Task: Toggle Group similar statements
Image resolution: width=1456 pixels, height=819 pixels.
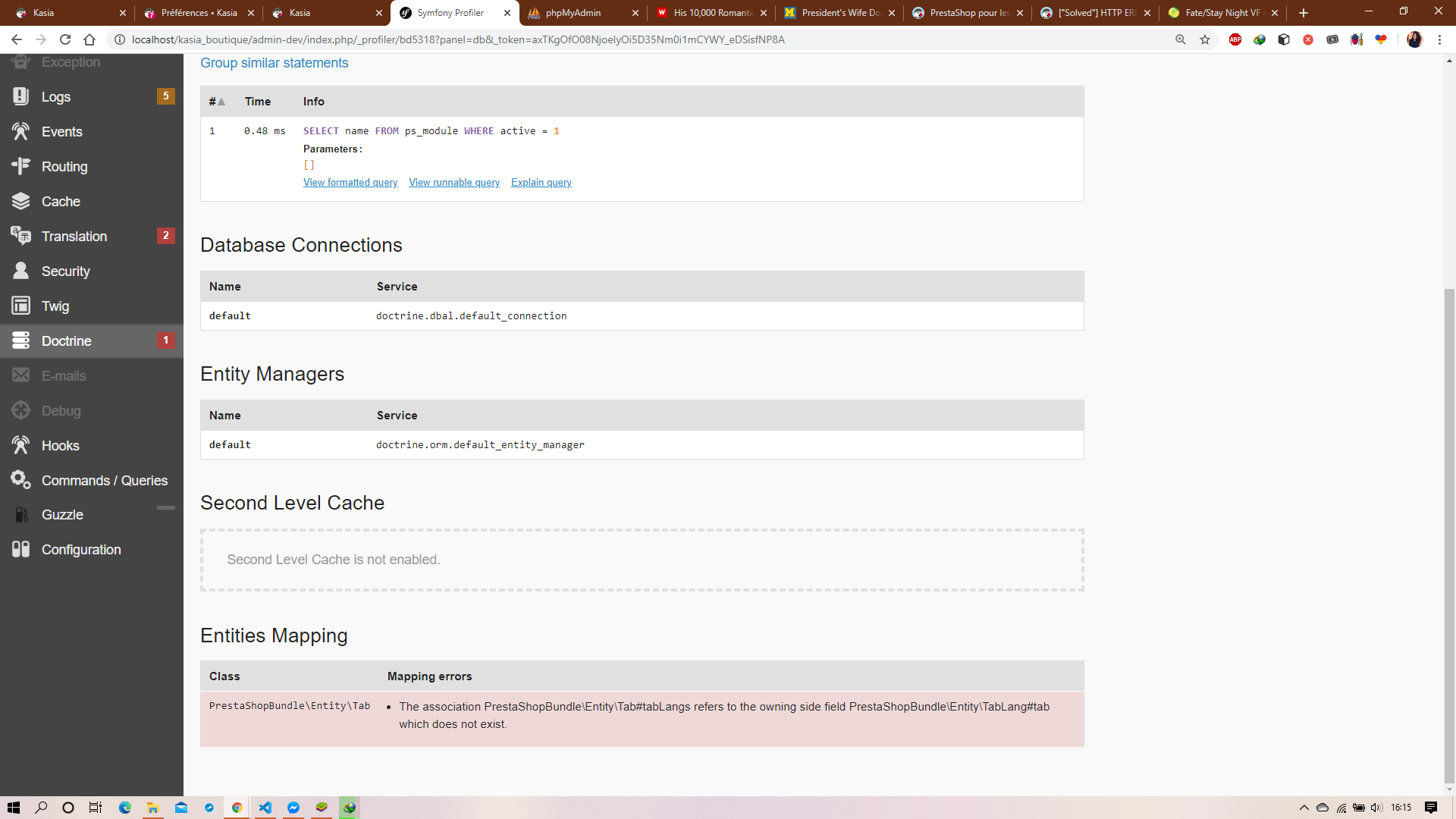Action: [274, 63]
